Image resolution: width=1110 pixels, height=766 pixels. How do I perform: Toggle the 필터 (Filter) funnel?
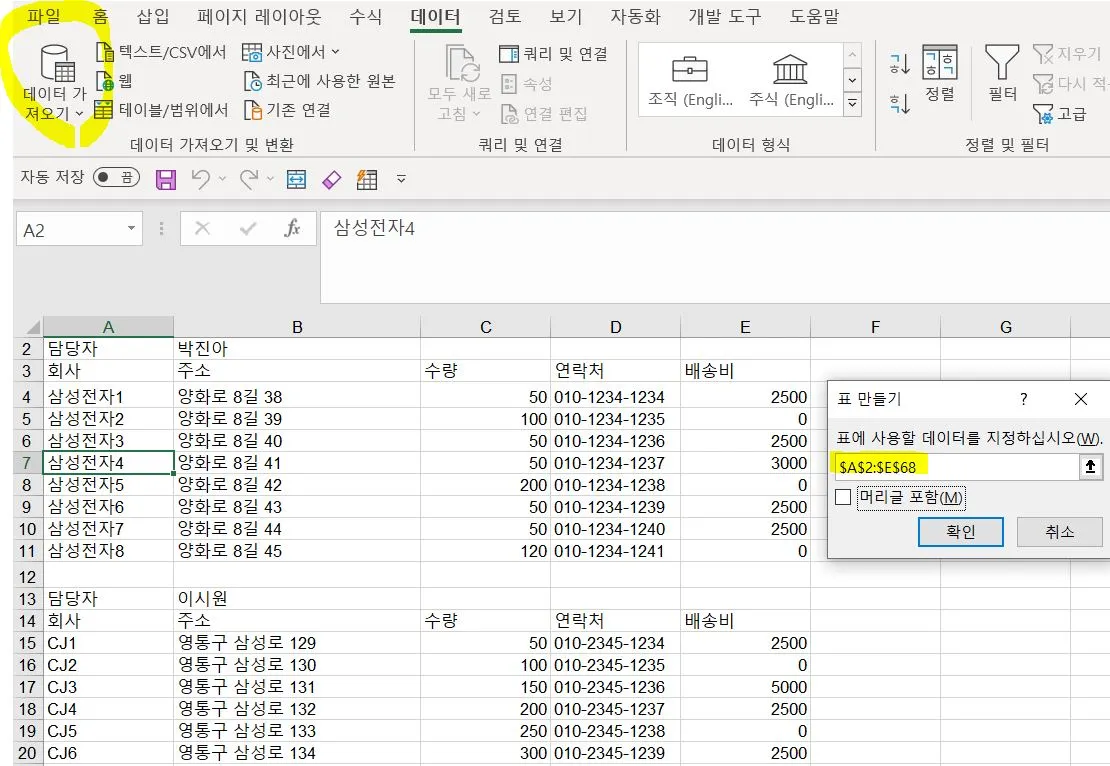1002,73
